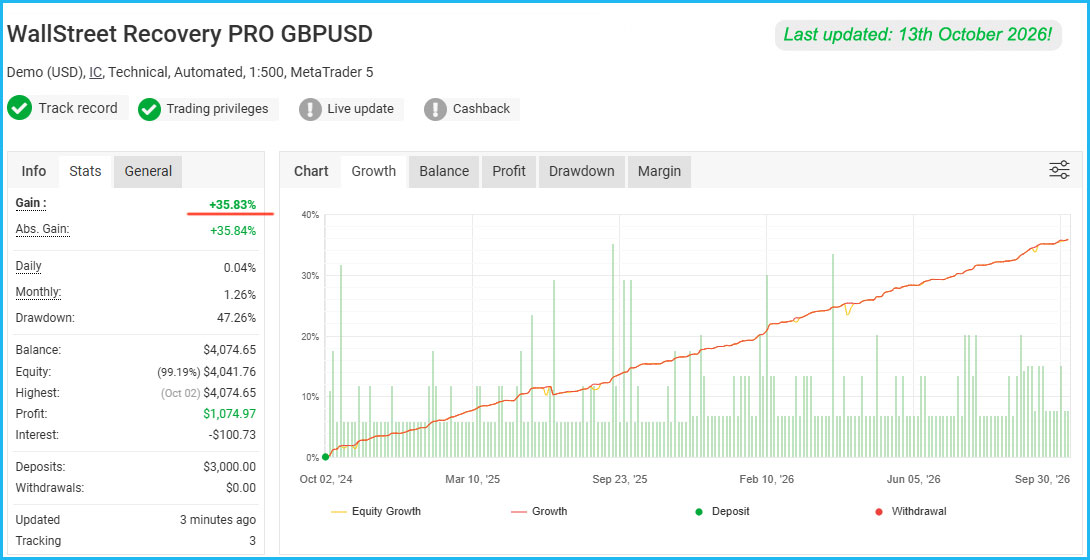This screenshot has height=560, width=1090.
Task: Open the chart settings sliders icon
Action: [1059, 170]
